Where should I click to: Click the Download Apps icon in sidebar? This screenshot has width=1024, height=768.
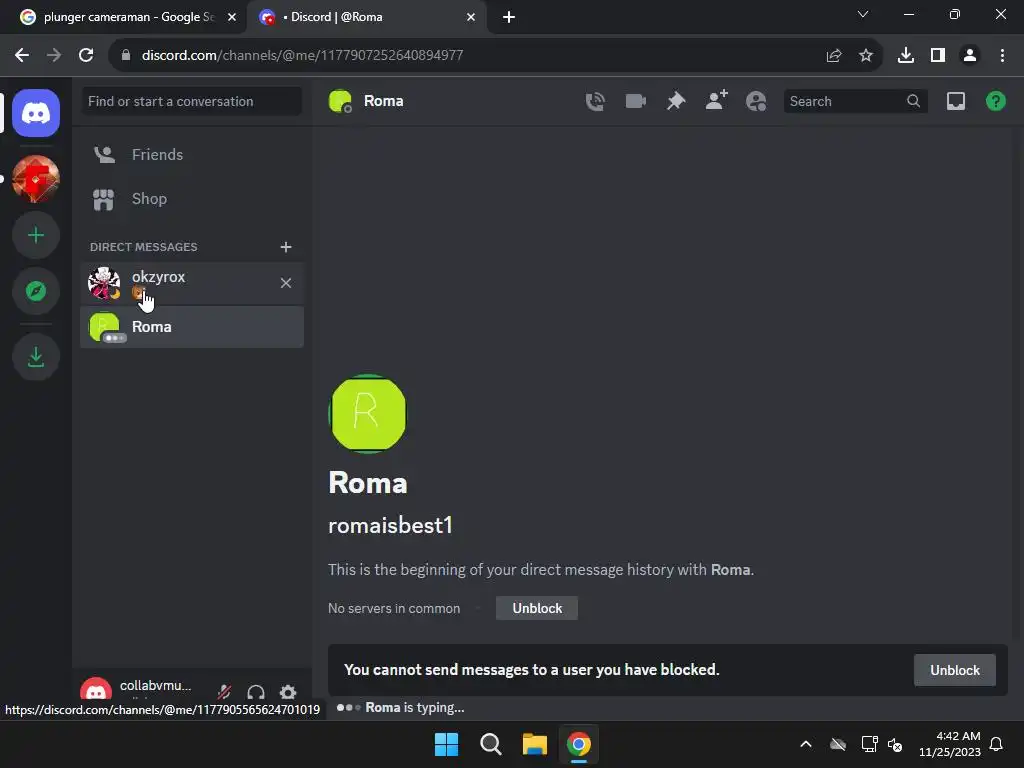point(36,357)
